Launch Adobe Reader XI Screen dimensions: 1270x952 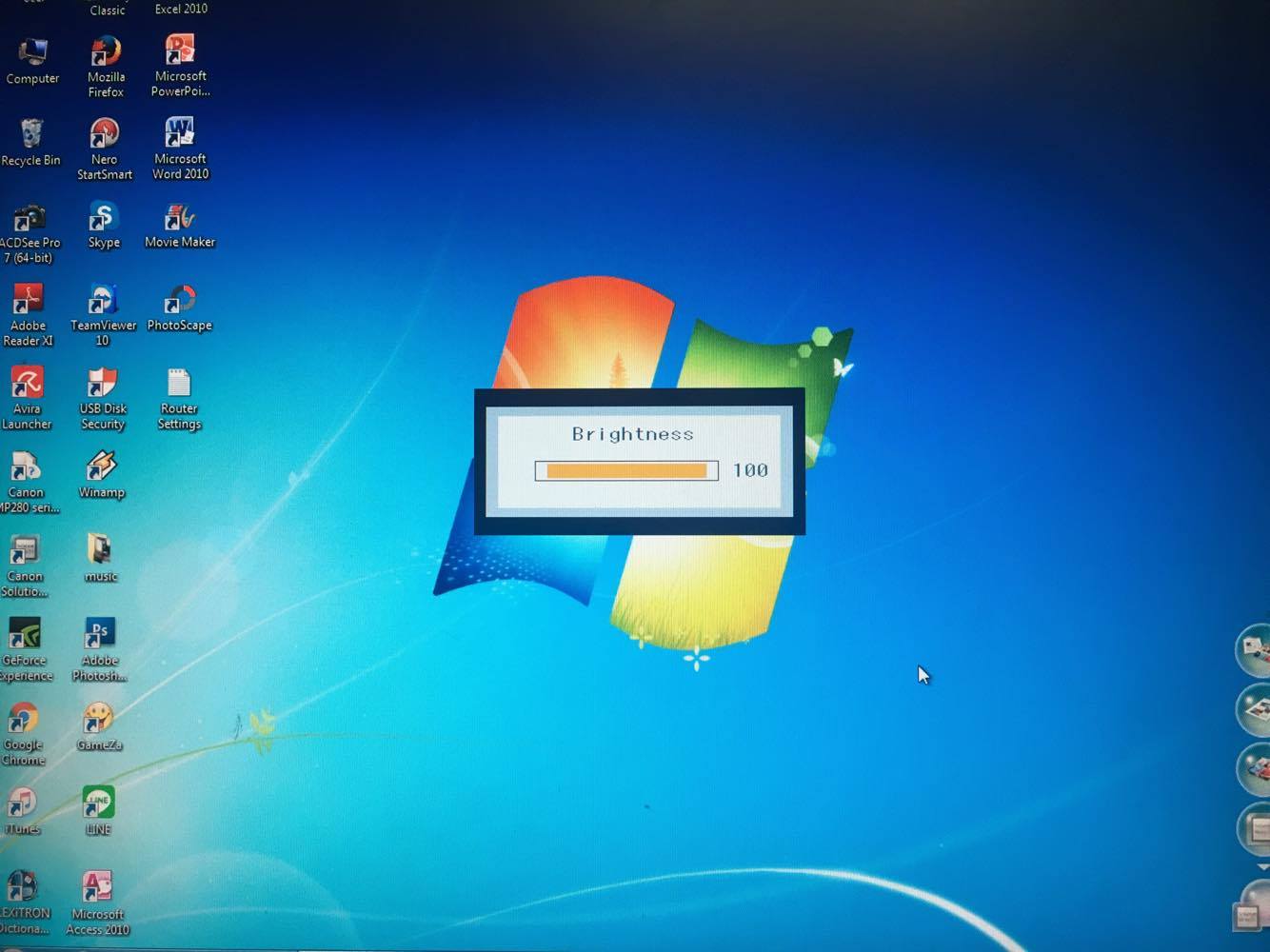28,316
